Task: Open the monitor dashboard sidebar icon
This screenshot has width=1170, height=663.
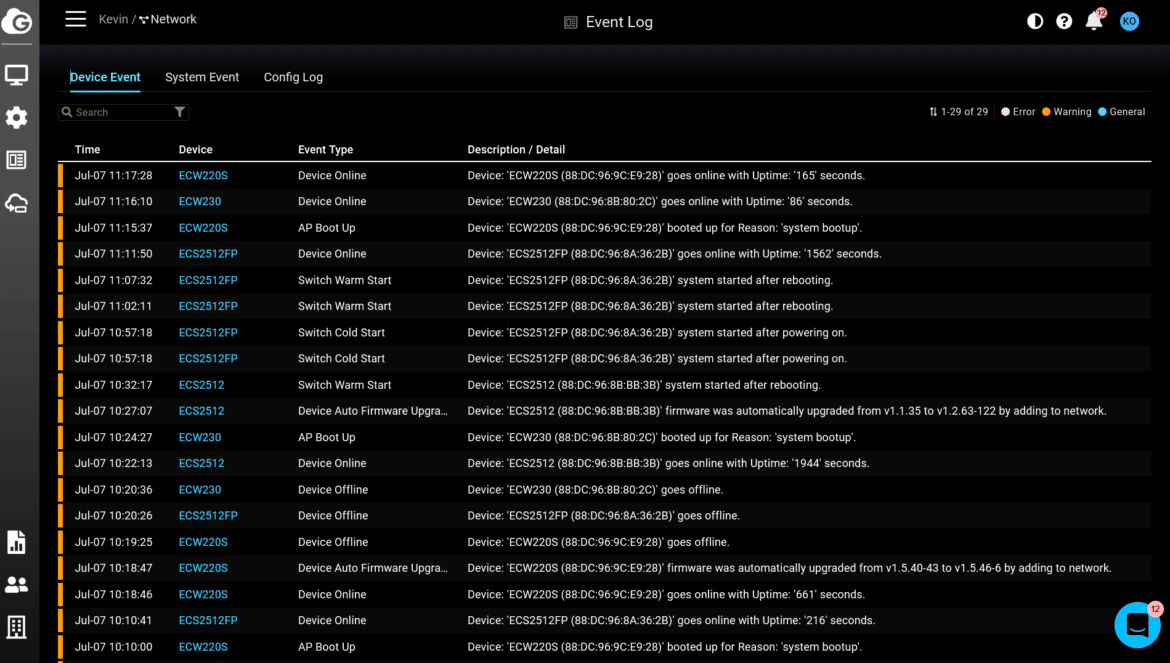Action: (16, 75)
